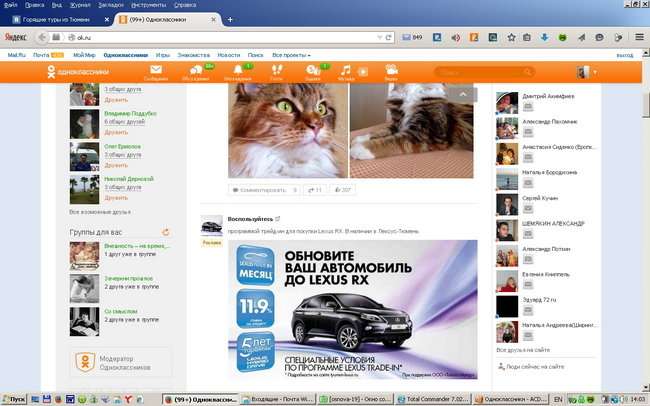
Task: Click the Яндекс logo in toolbar
Action: tap(16, 37)
